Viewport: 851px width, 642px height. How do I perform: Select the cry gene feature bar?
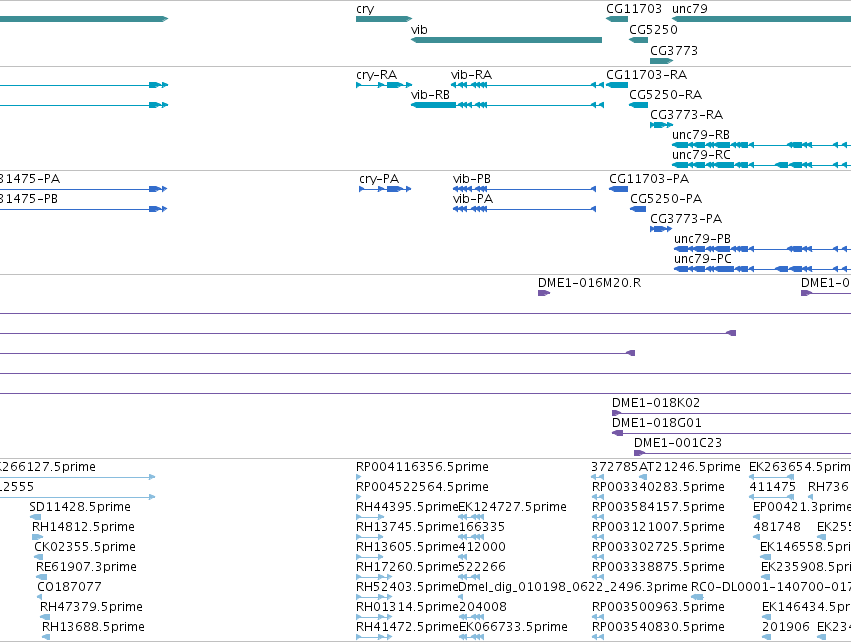(384, 19)
